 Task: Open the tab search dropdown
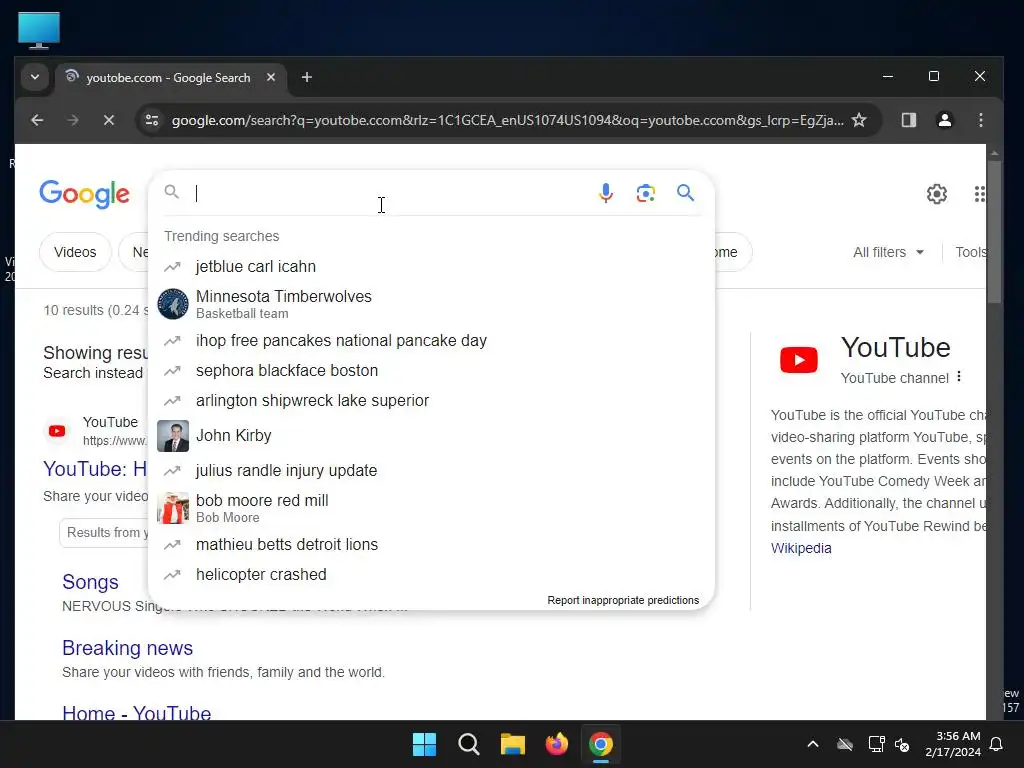[35, 77]
